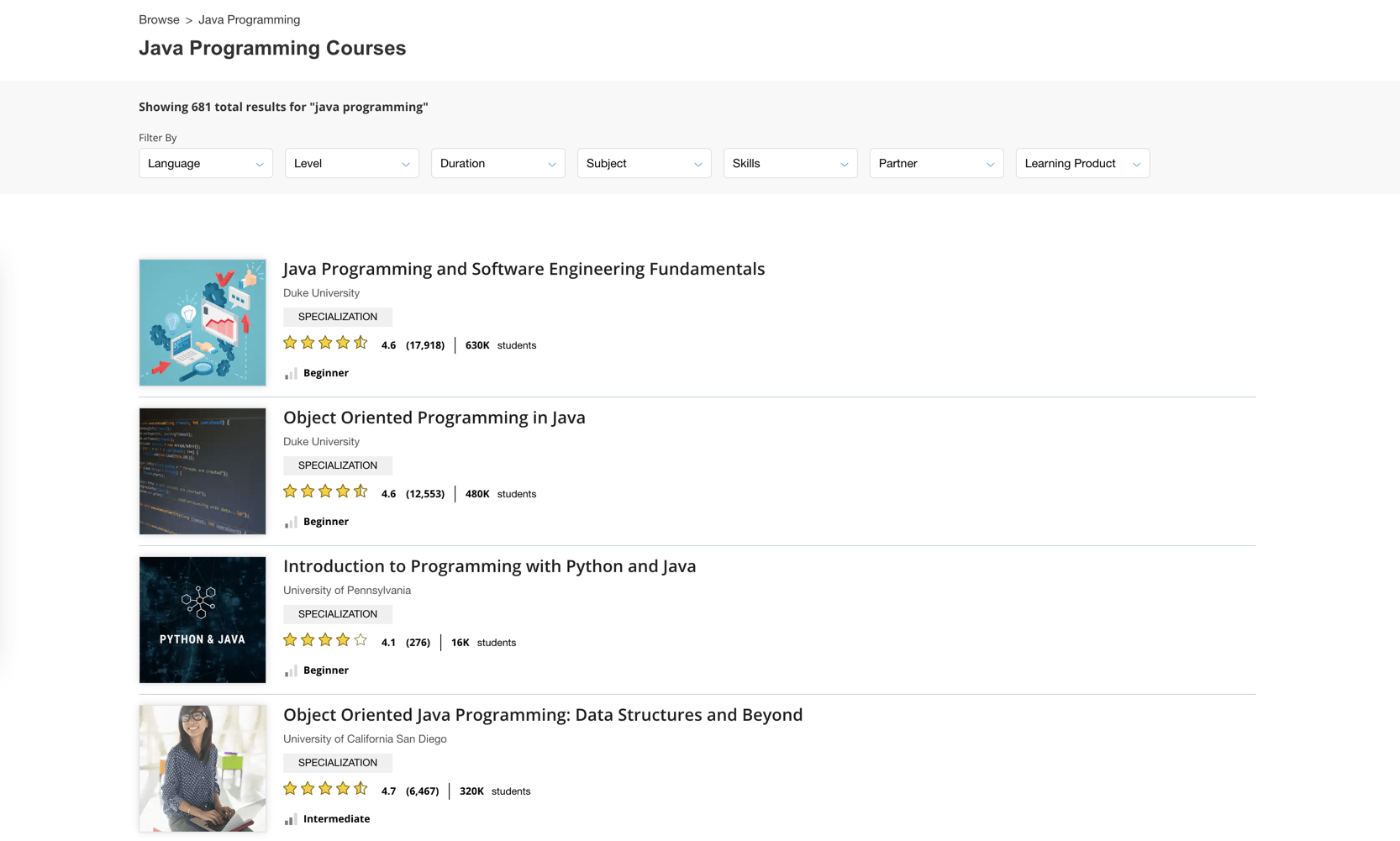The image size is (1400, 841).
Task: Click the empty star icon in the Python and Java course rating
Action: (361, 639)
